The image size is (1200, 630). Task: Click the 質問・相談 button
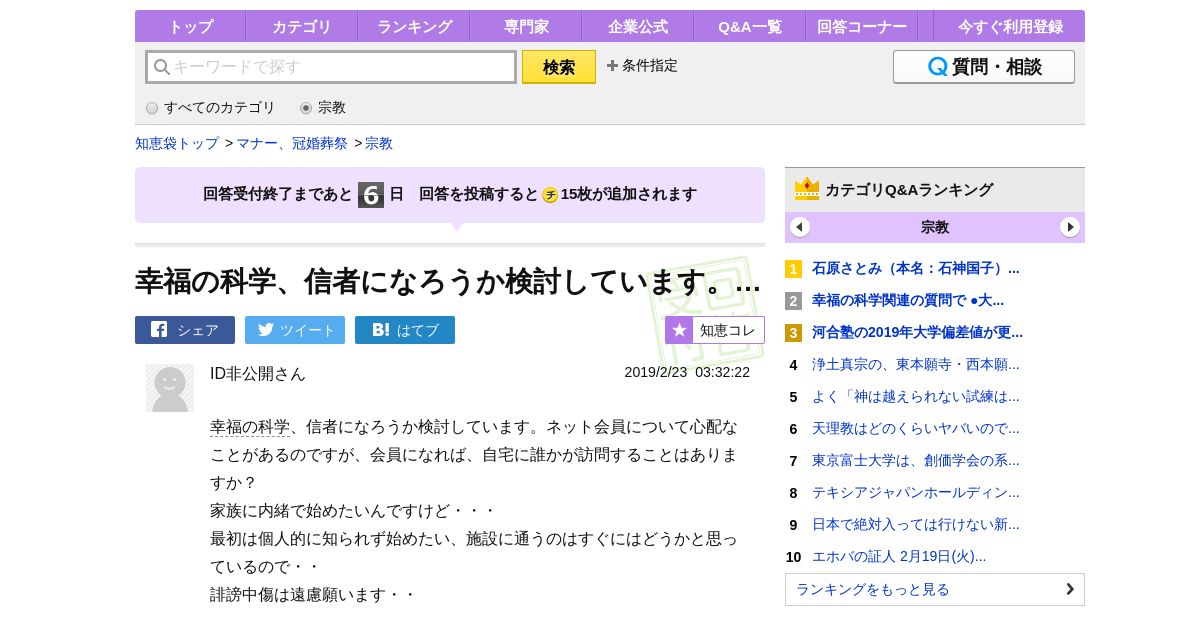pyautogui.click(x=984, y=67)
